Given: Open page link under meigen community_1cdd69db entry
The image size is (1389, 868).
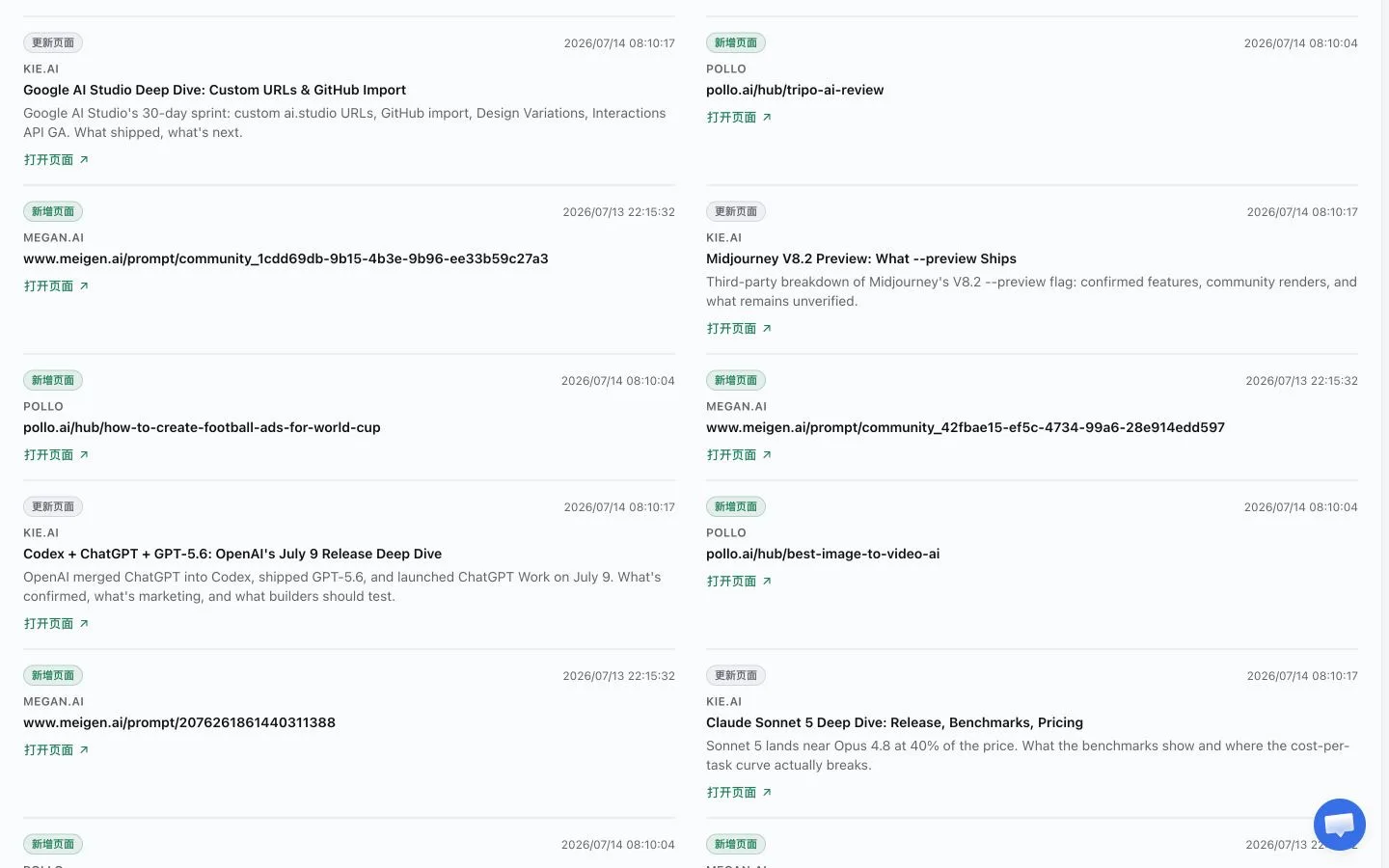Looking at the screenshot, I should [x=56, y=286].
